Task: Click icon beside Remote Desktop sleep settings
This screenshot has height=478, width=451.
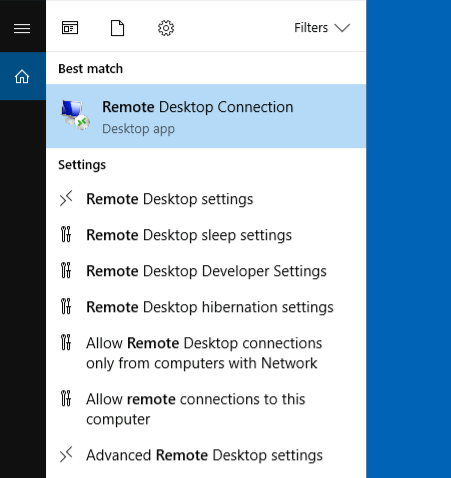Action: [66, 234]
